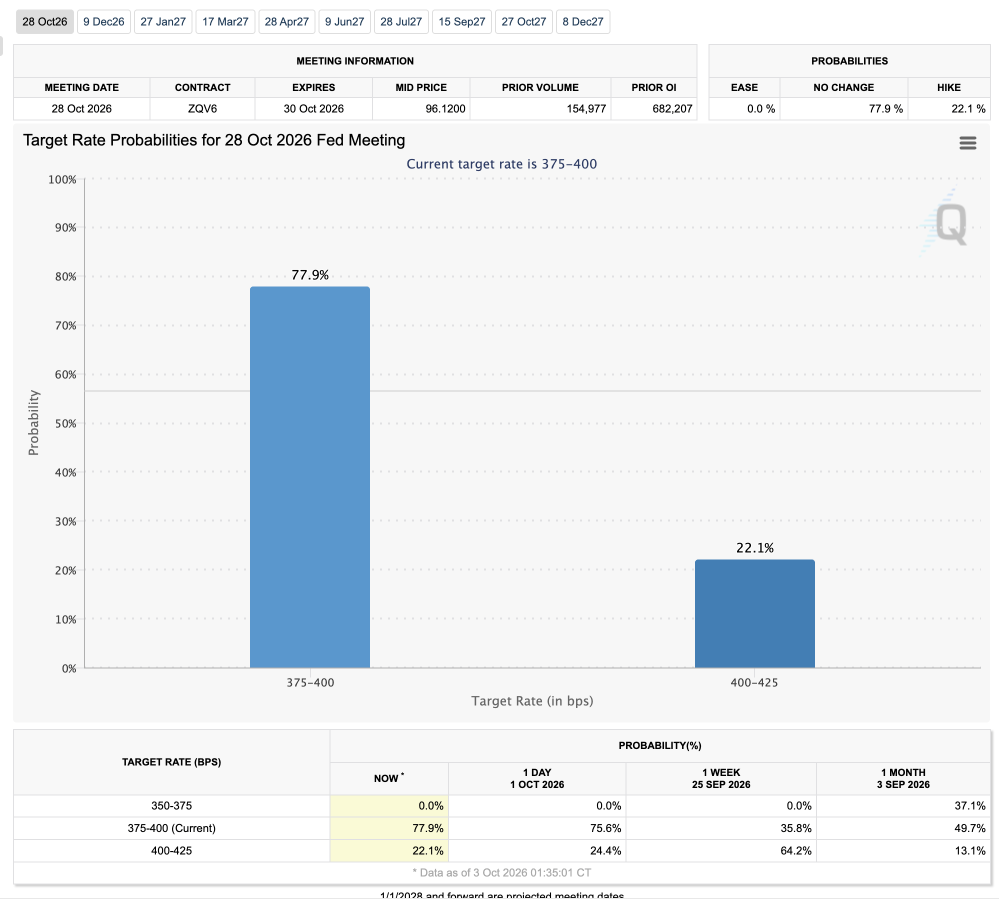Click the PRIOR VOLUME column header

540,88
